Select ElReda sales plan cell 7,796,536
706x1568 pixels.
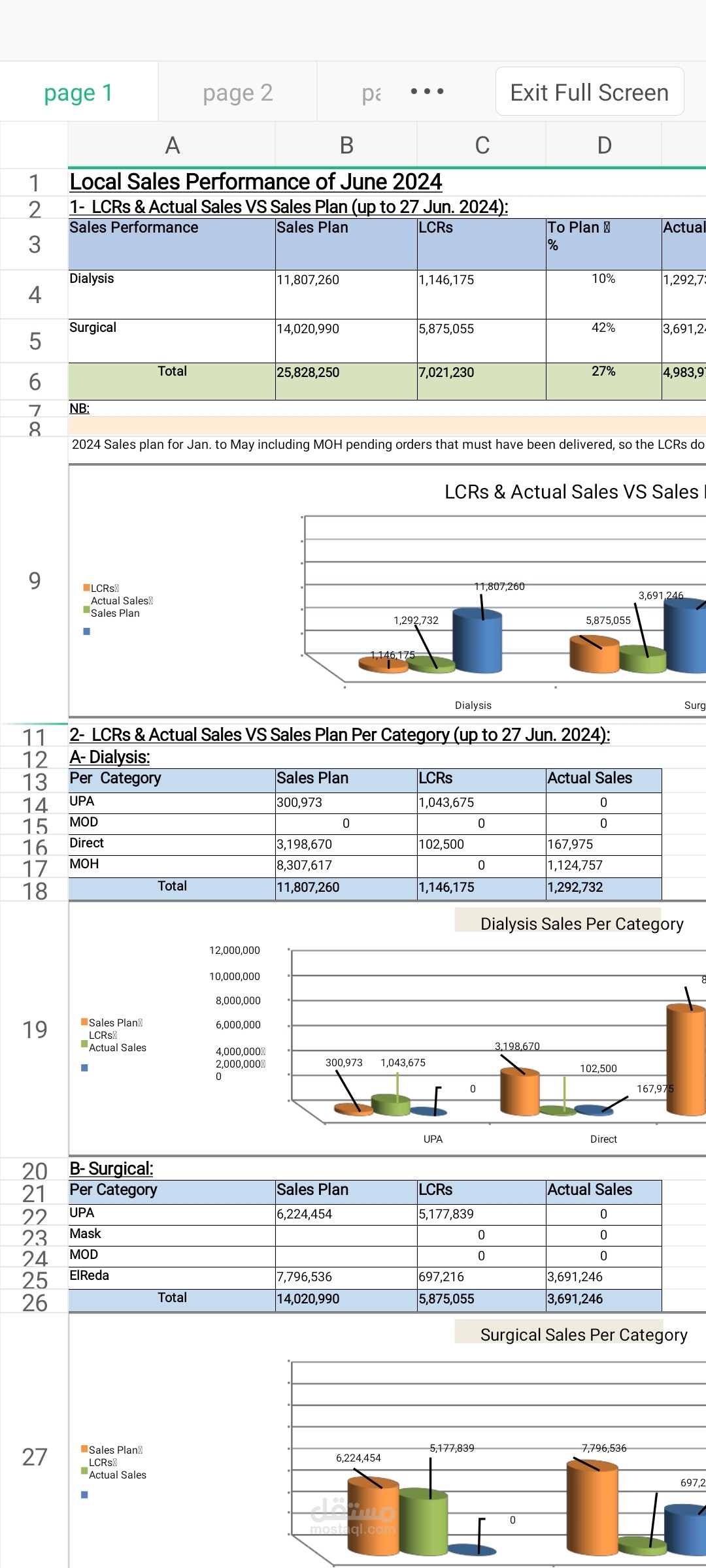(x=346, y=1277)
